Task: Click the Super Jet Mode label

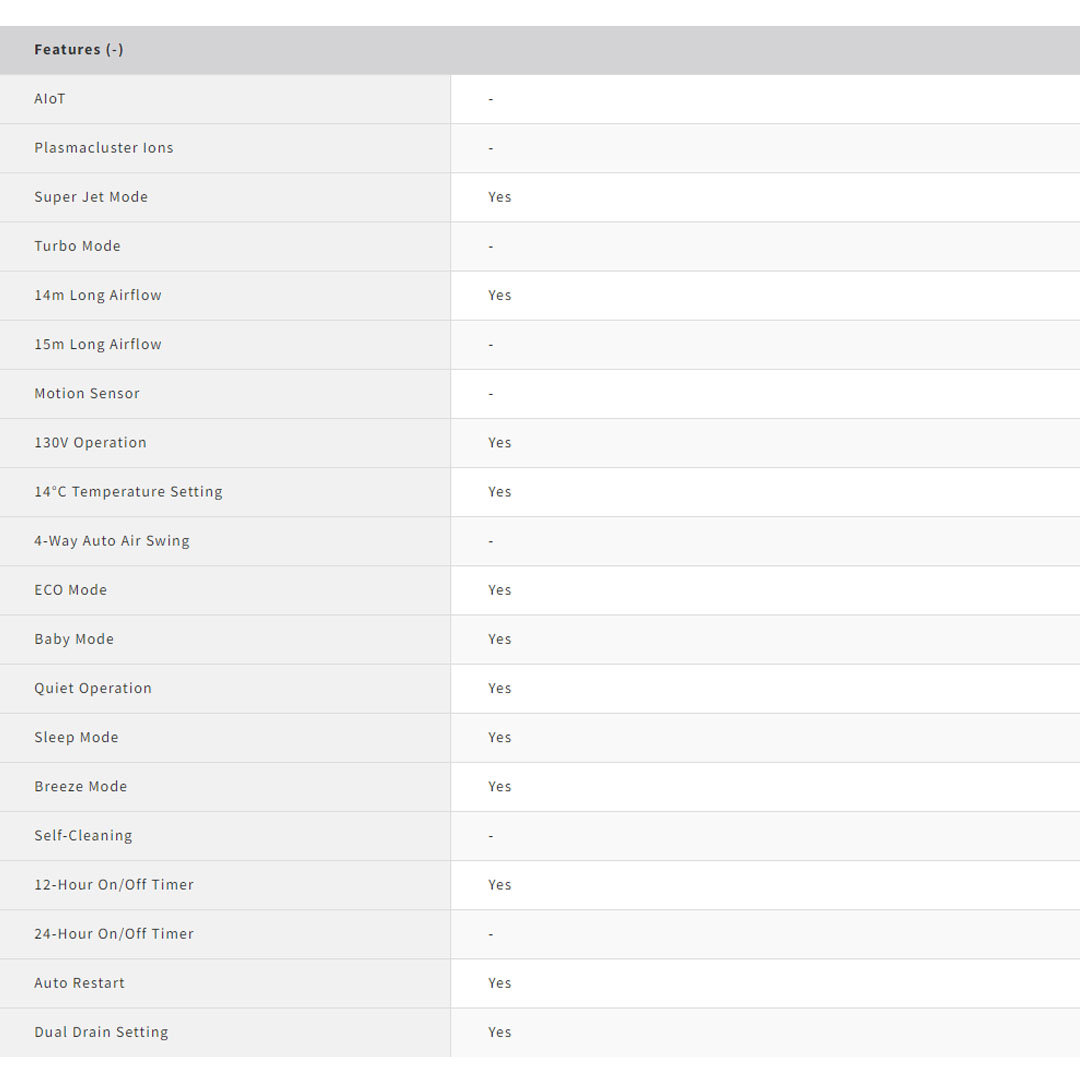Action: [91, 197]
